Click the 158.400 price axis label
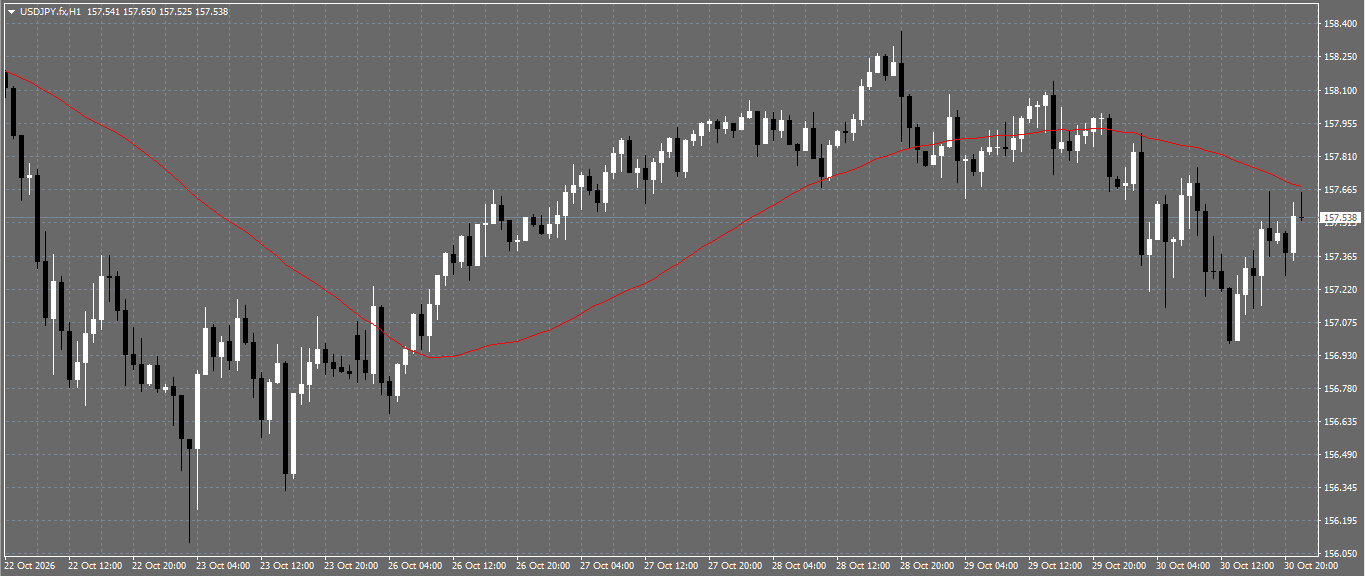1365x576 pixels. 1339,23
